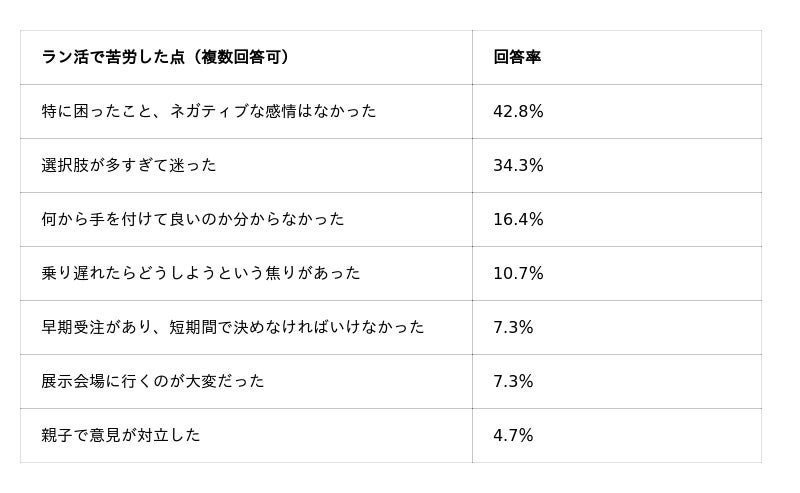The height and width of the screenshot is (493, 800).
Task: Select the 7.3% cell for the '早期受注' row
Action: (513, 328)
